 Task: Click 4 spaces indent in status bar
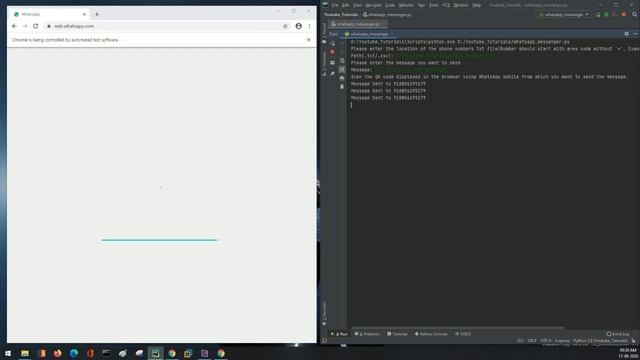click(562, 340)
